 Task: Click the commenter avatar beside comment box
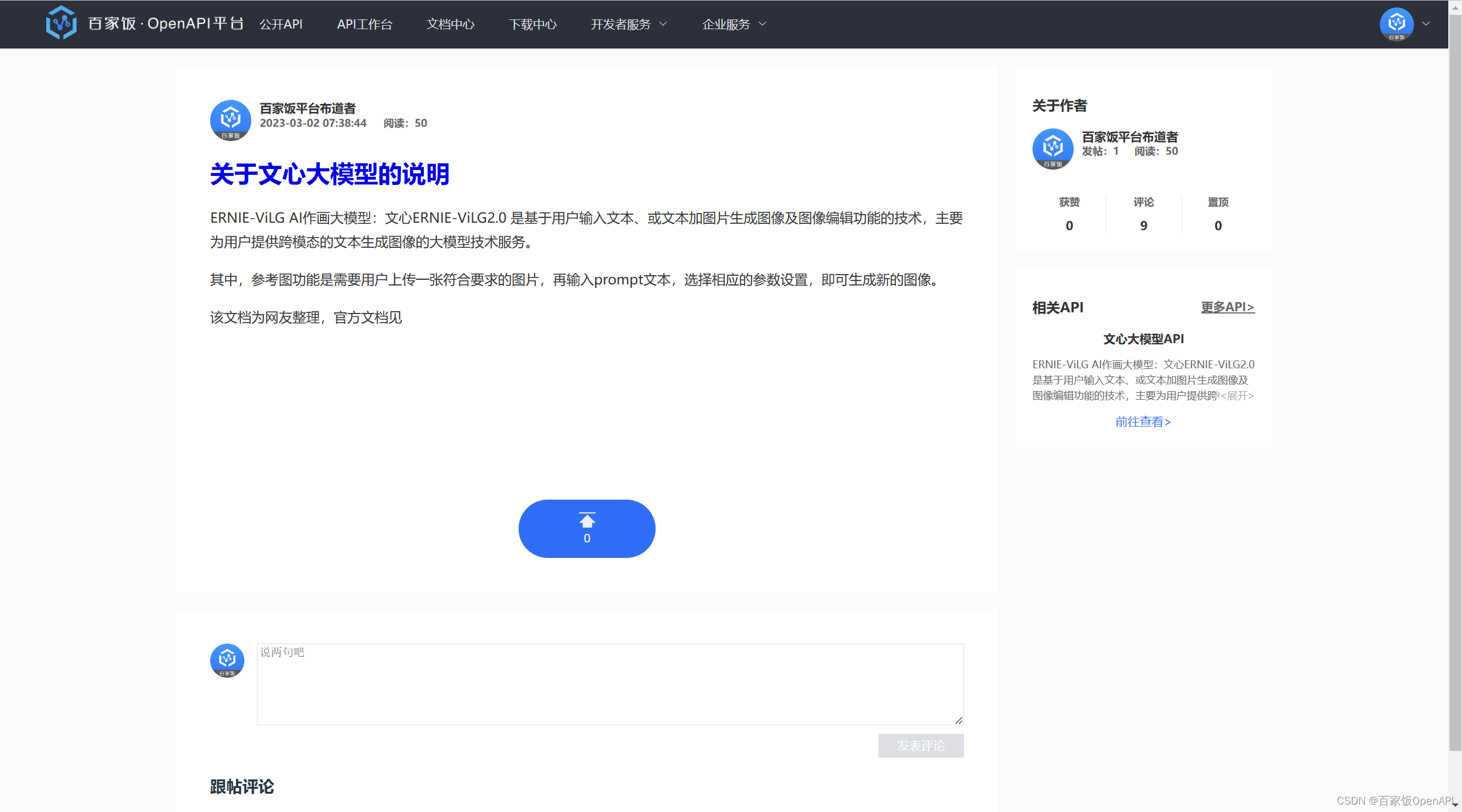pyautogui.click(x=227, y=661)
